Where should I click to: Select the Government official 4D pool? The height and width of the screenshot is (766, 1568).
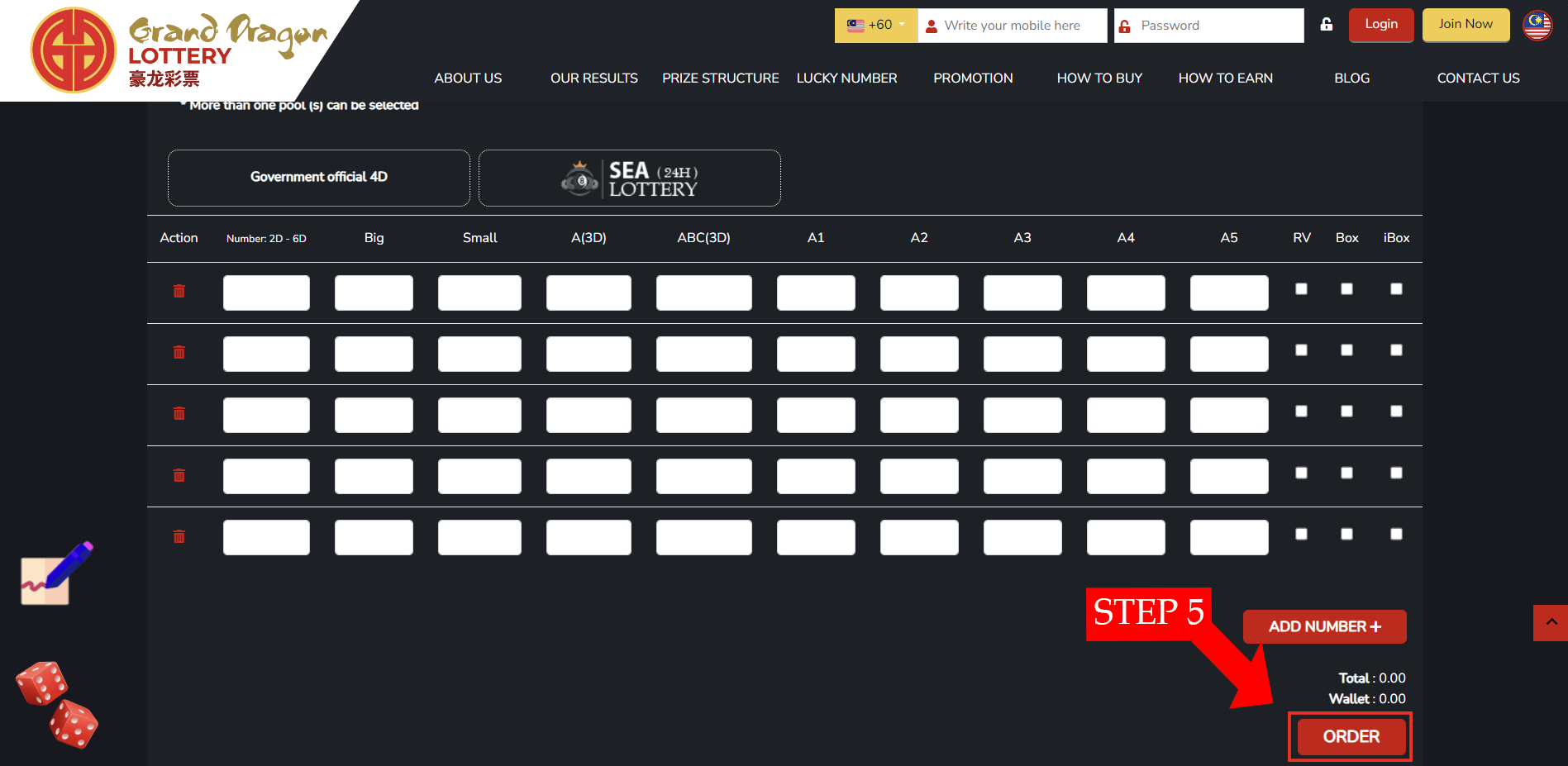tap(318, 178)
